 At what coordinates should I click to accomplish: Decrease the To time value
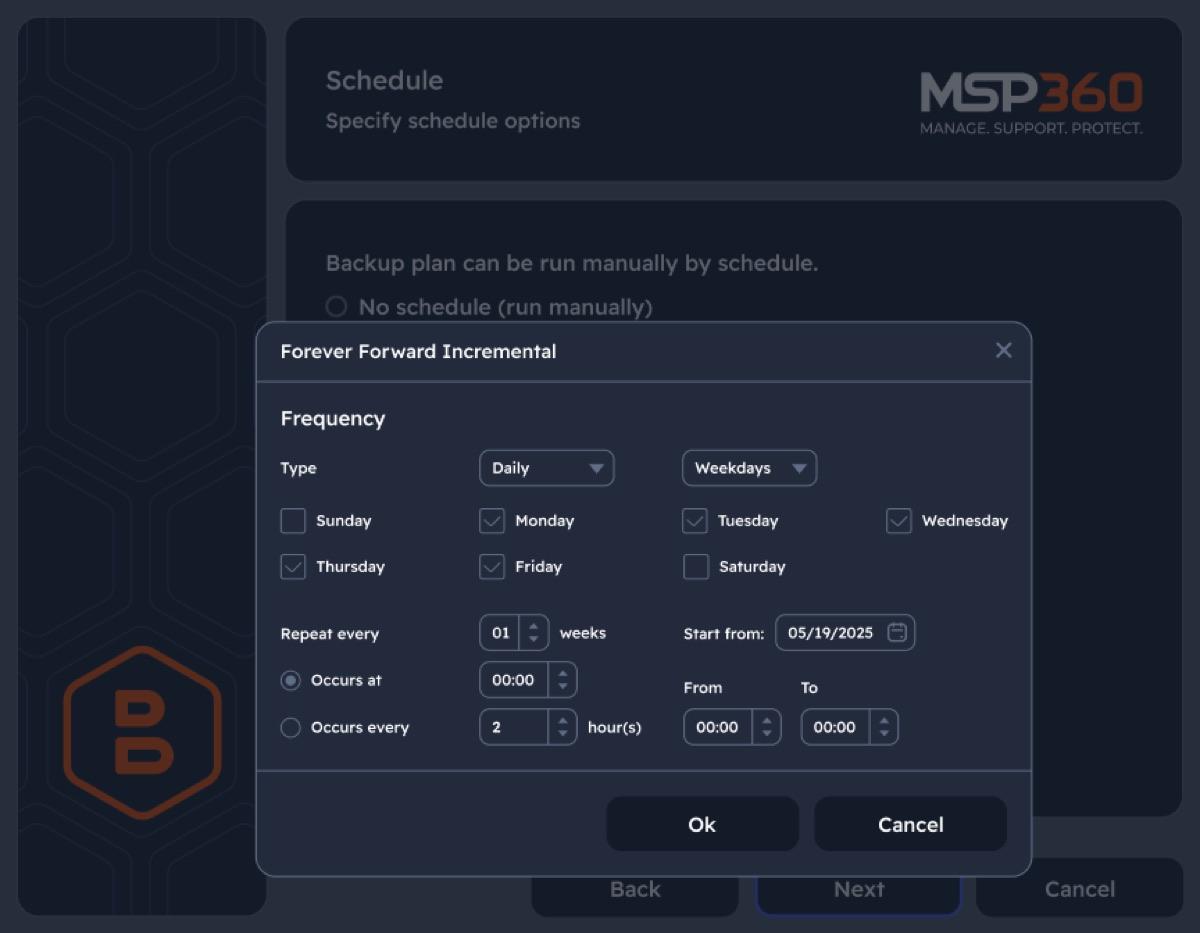click(x=884, y=735)
